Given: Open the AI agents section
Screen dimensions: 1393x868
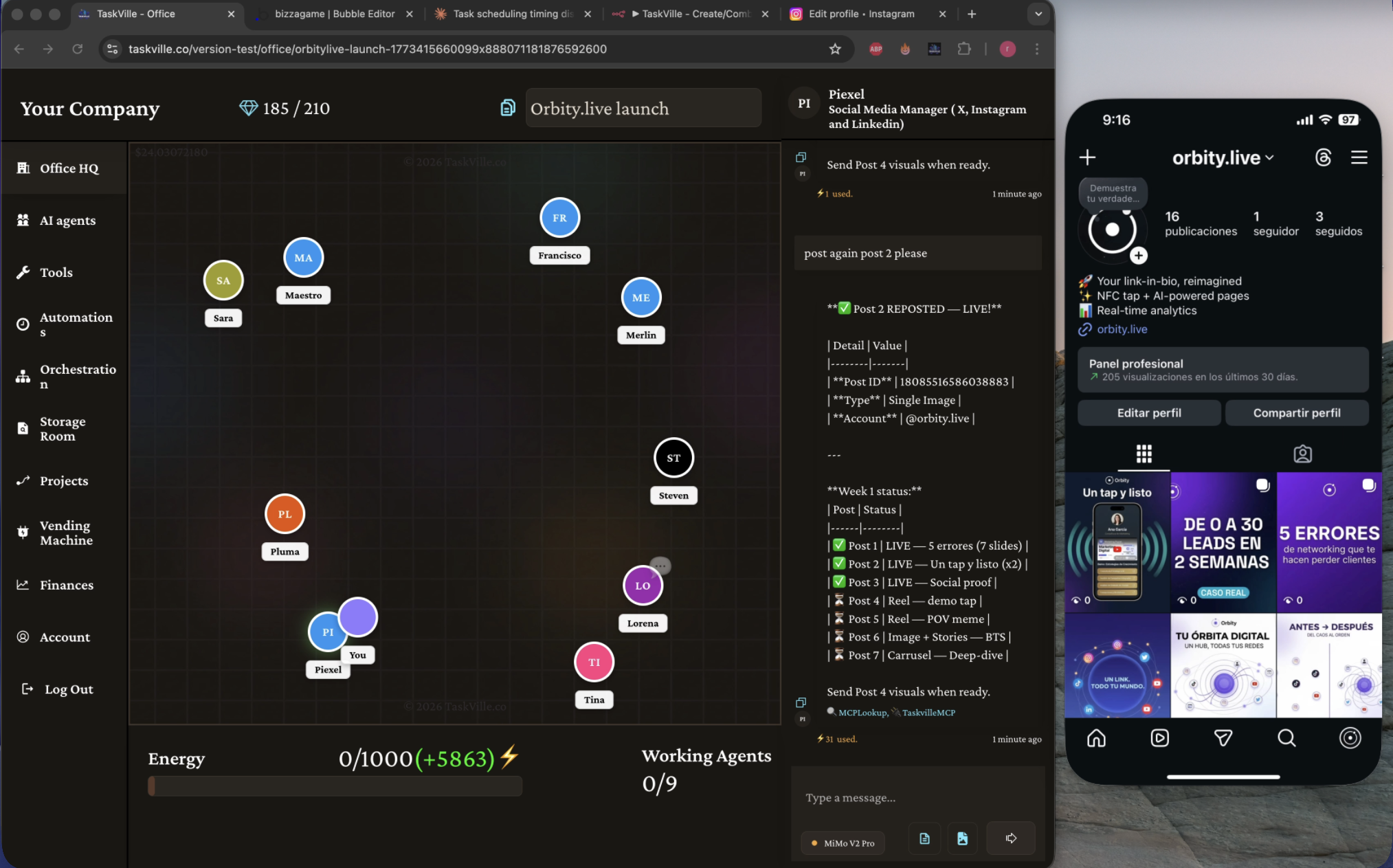Looking at the screenshot, I should pos(63,220).
